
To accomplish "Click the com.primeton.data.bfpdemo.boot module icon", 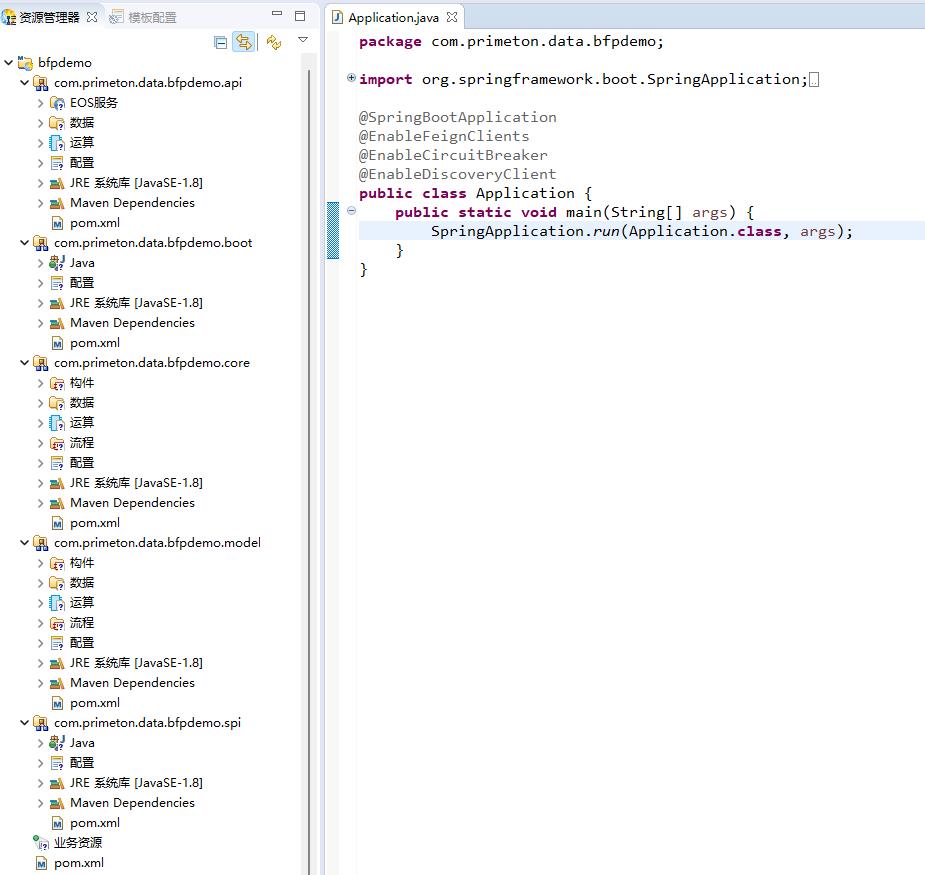I will pos(40,243).
